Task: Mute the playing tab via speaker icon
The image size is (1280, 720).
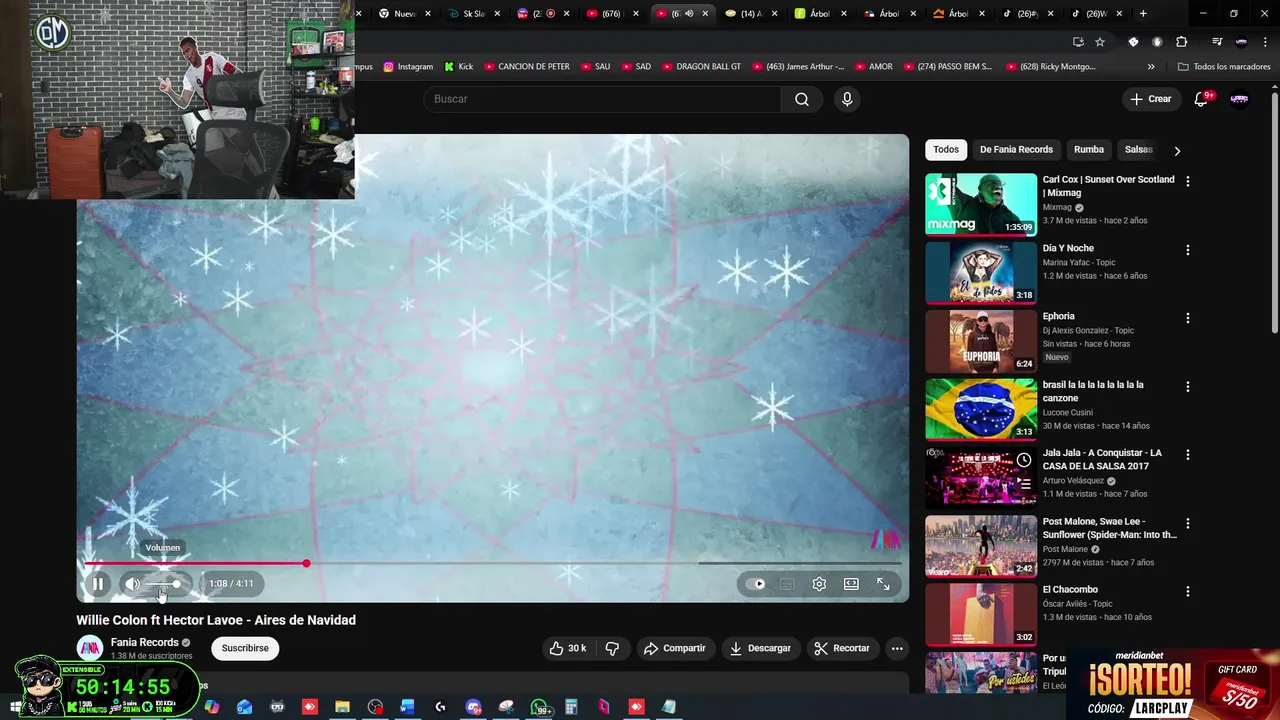Action: pyautogui.click(x=688, y=14)
